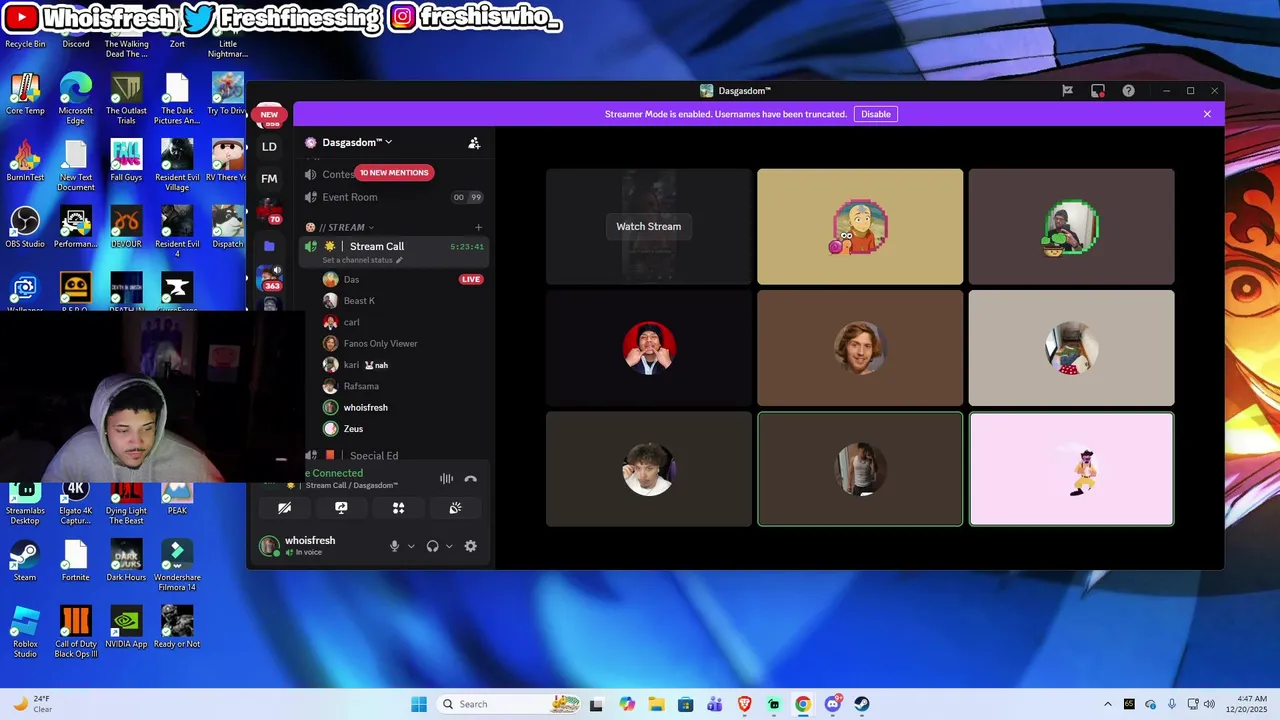This screenshot has height=720, width=1280.
Task: Open File Explorer from the taskbar
Action: [x=657, y=704]
